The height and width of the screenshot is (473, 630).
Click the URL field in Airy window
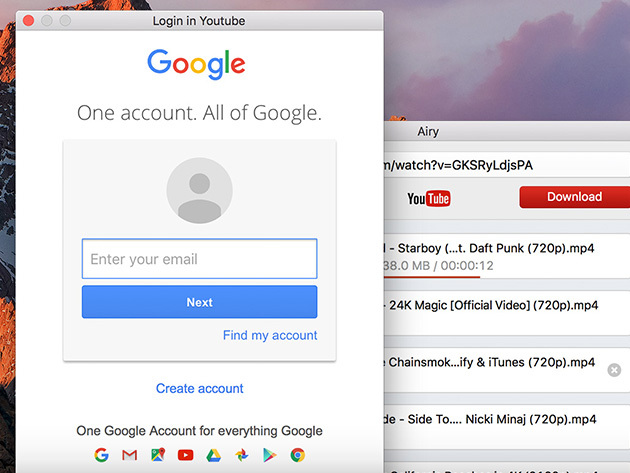point(507,165)
